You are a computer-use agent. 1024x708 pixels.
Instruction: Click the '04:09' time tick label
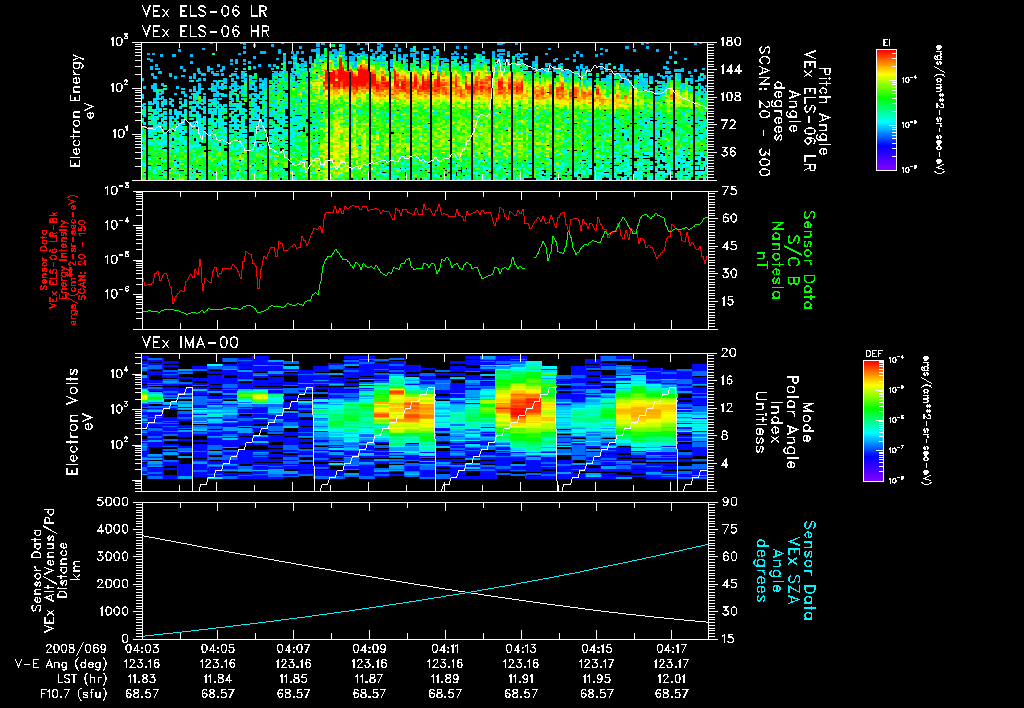point(369,649)
